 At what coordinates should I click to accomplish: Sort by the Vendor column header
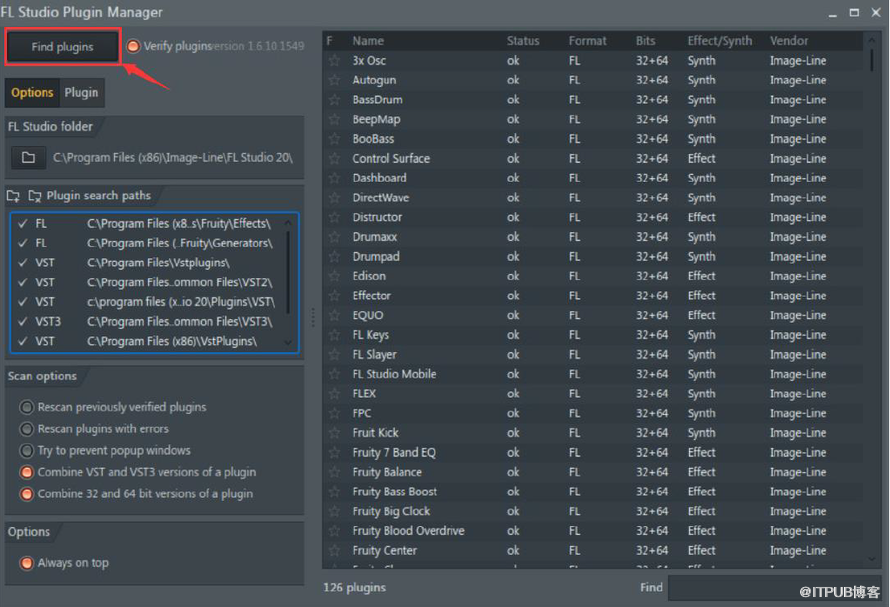click(789, 41)
